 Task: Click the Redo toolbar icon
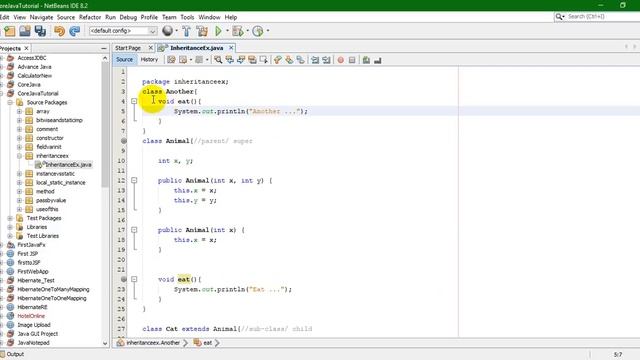pos(74,31)
